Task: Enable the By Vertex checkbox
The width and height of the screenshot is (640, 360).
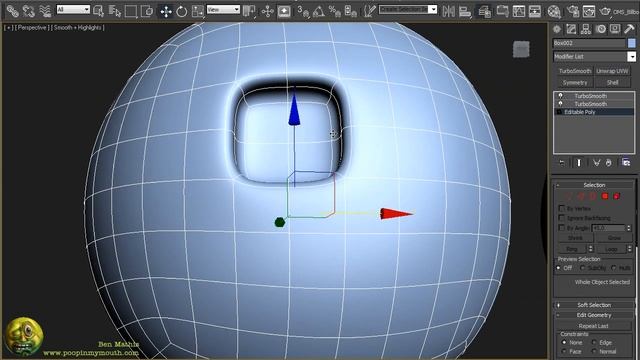Action: pyautogui.click(x=562, y=209)
